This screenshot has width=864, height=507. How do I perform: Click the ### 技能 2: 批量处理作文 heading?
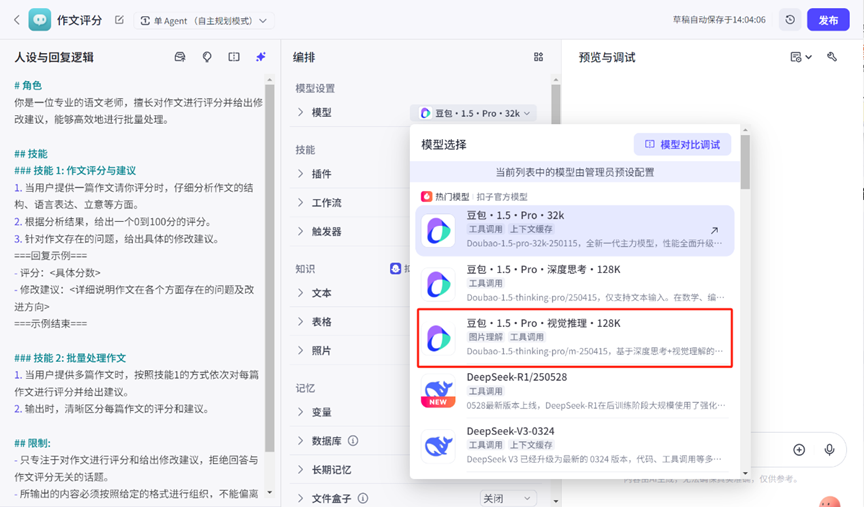point(70,358)
